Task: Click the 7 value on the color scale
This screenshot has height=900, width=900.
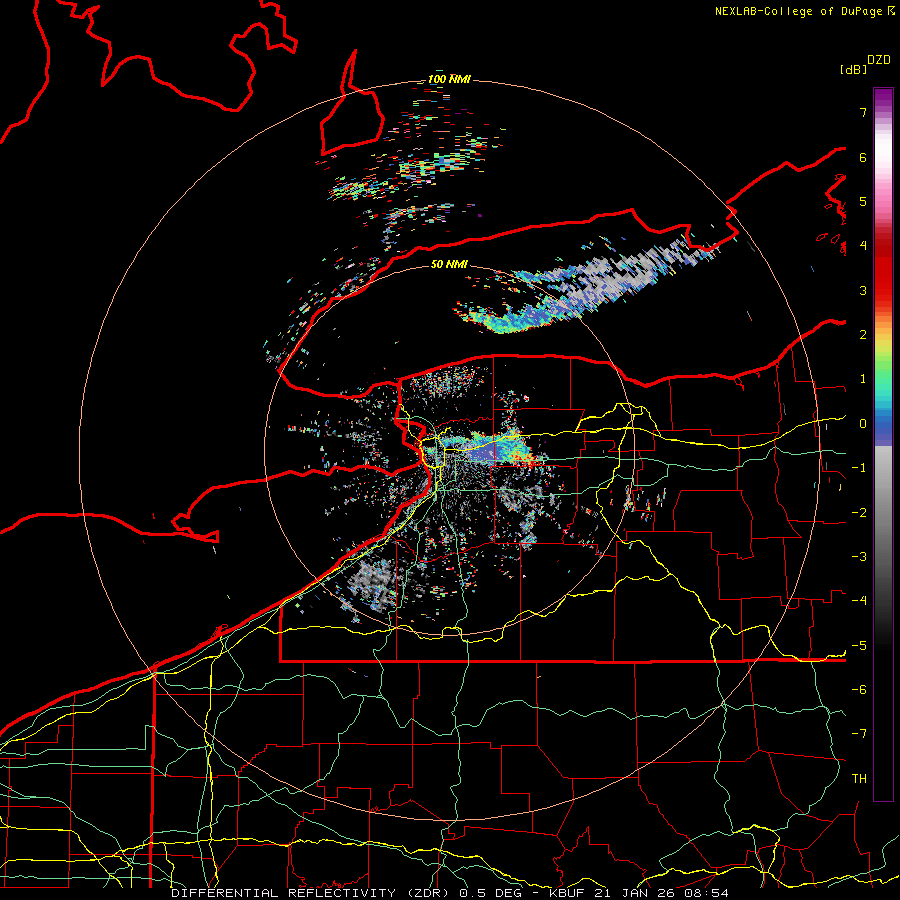Action: tap(863, 112)
